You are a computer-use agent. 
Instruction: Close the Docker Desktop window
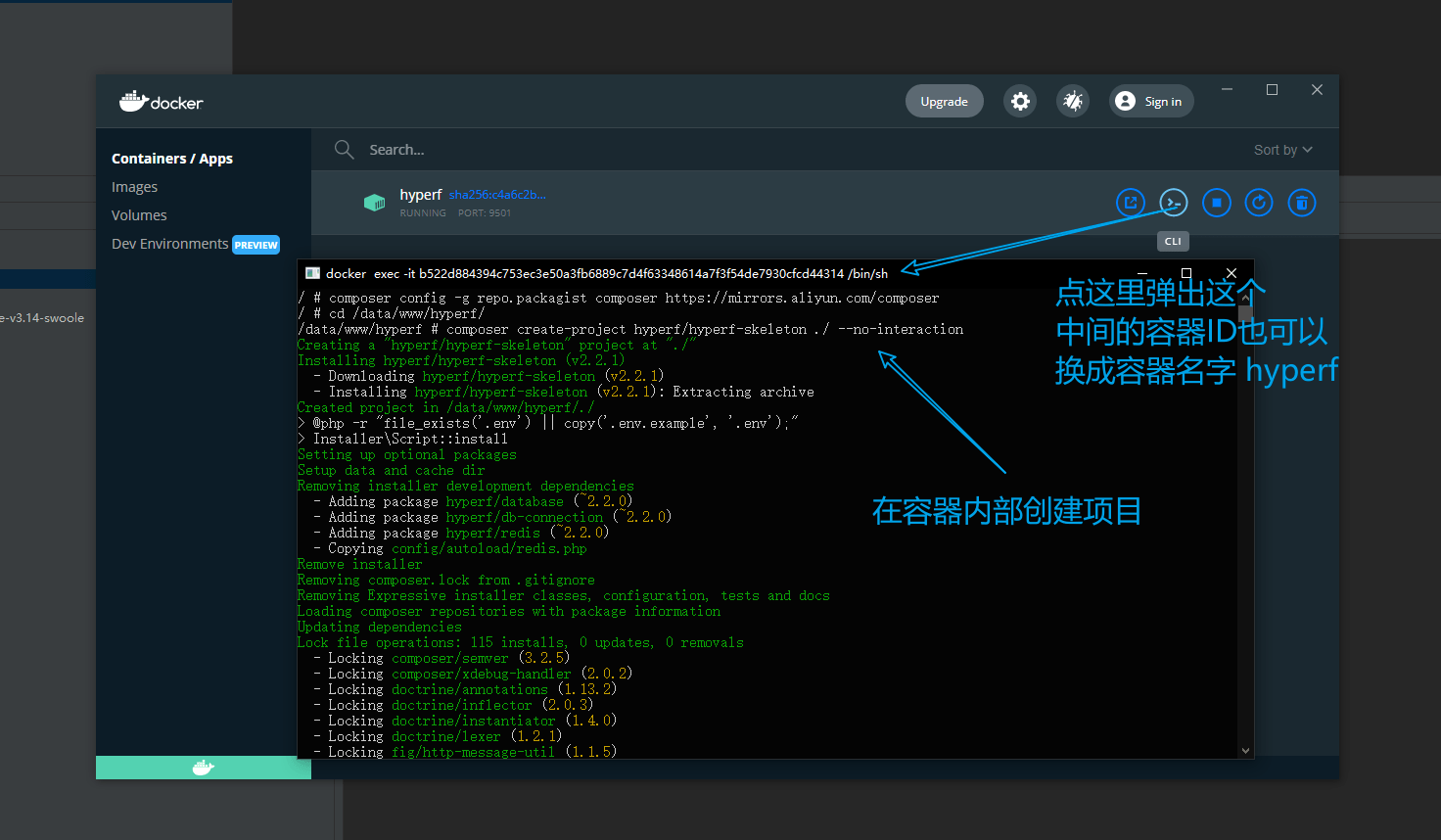(1317, 89)
